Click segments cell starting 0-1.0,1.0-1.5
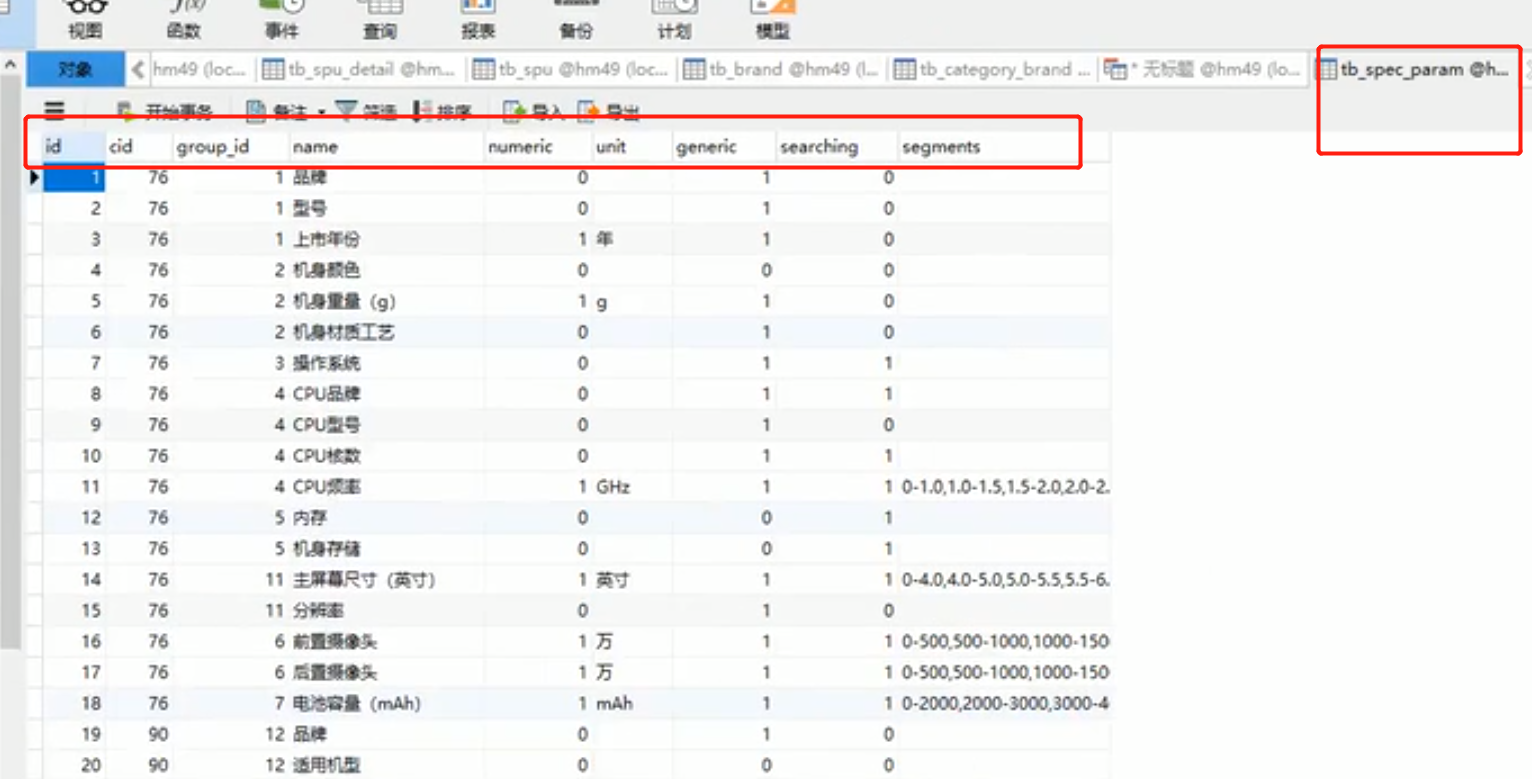1532x779 pixels. [1004, 487]
